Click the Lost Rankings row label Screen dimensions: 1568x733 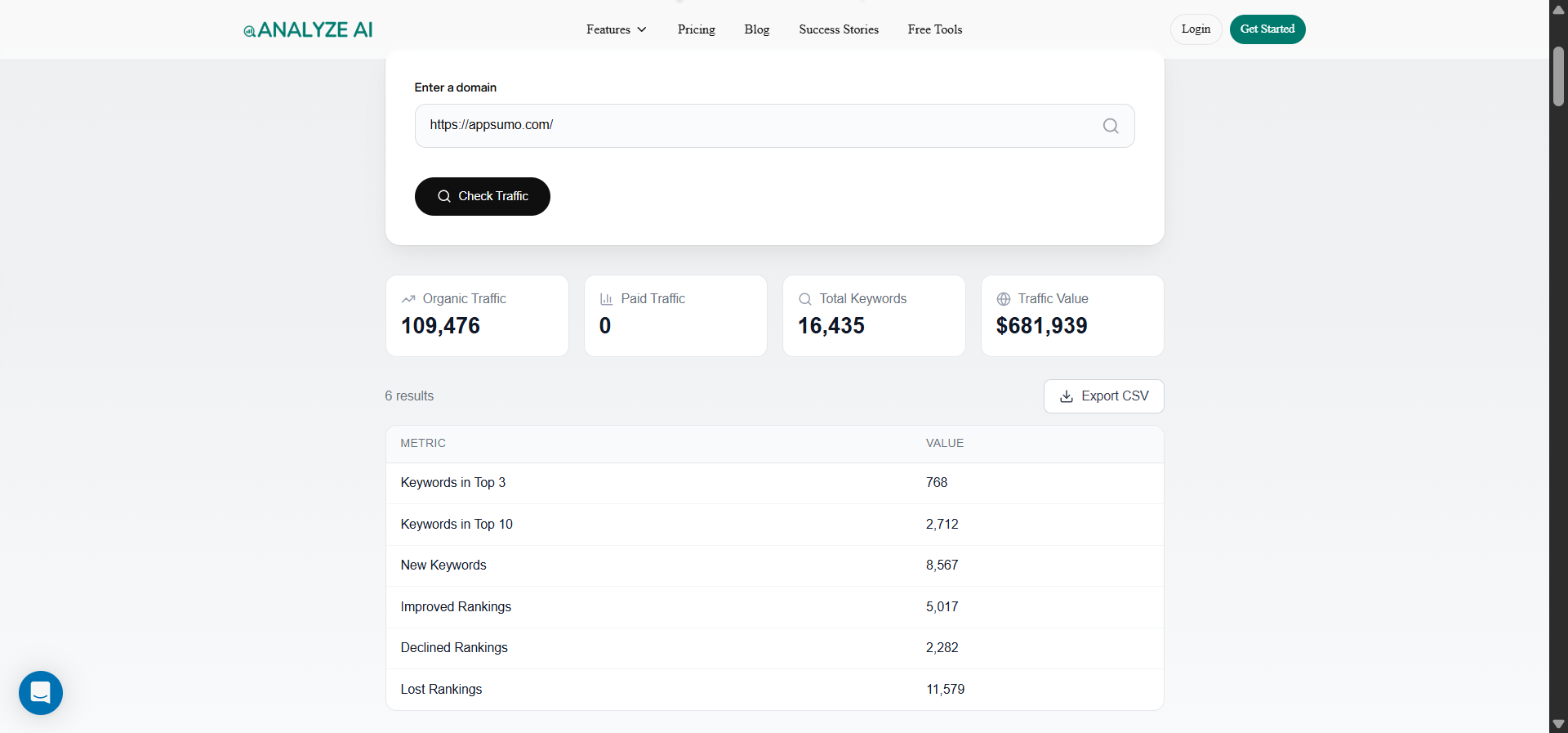point(441,690)
